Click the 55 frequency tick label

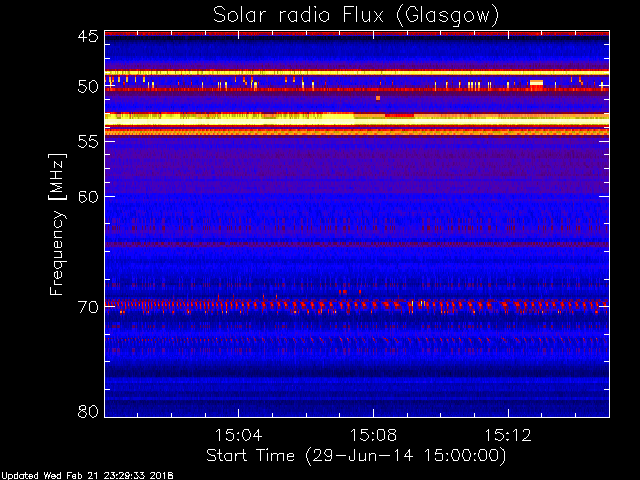click(88, 142)
